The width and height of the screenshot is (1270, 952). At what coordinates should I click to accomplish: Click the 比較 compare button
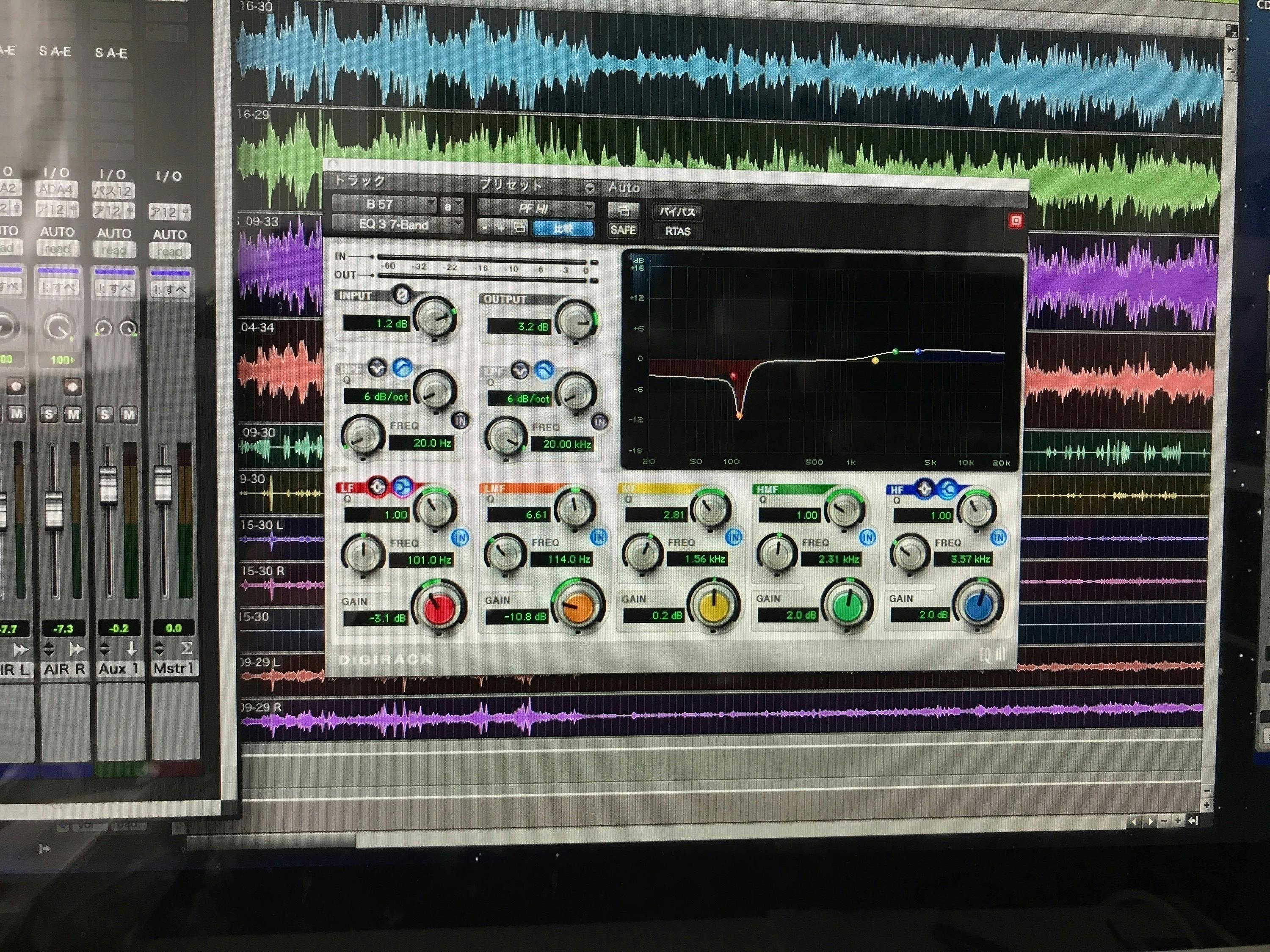pyautogui.click(x=563, y=228)
